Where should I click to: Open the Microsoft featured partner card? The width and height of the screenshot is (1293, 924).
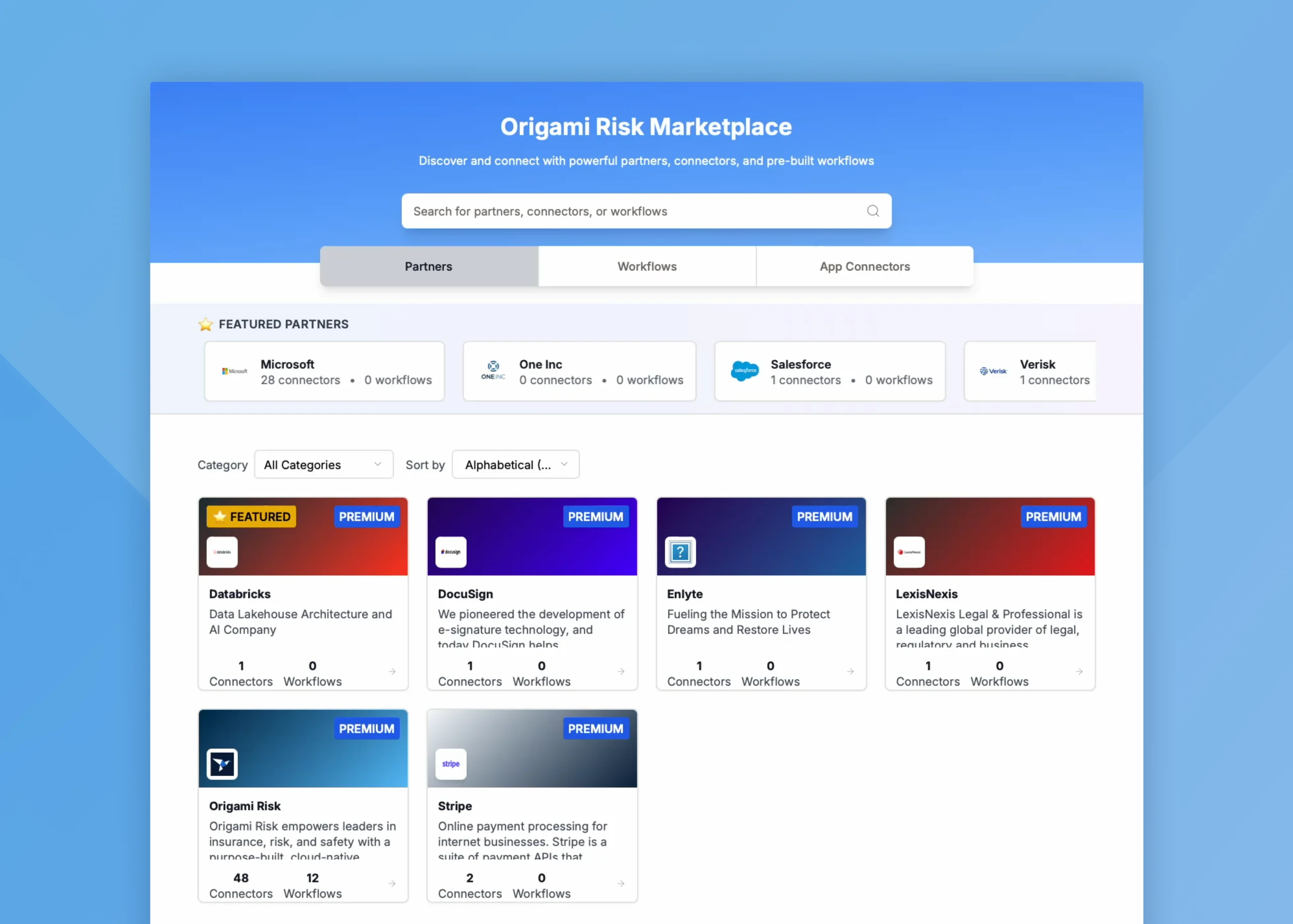pos(324,371)
